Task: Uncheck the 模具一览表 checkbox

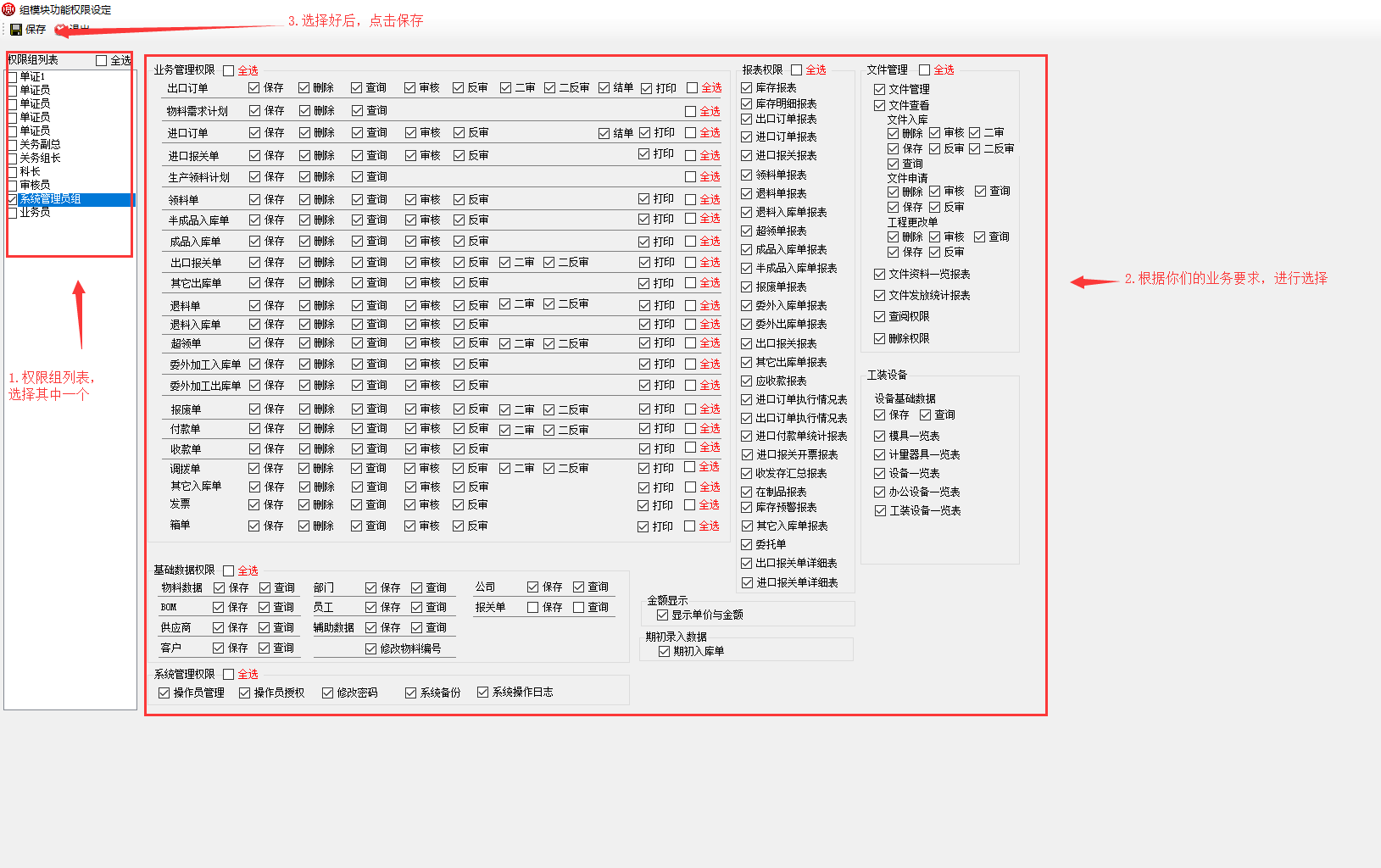Action: [880, 436]
